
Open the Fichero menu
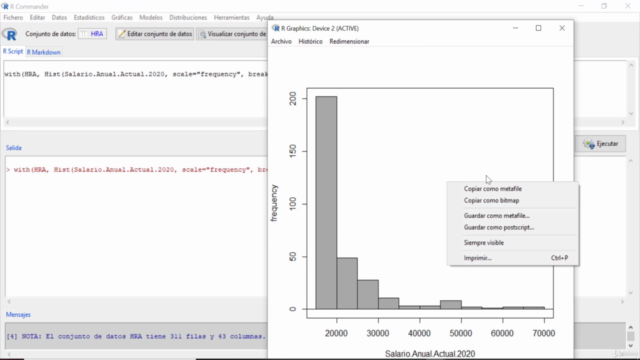pos(13,18)
